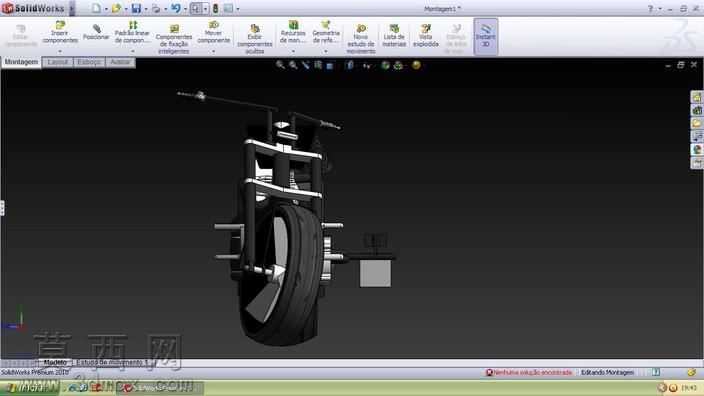Click the Select cursor tool icon

(x=196, y=9)
